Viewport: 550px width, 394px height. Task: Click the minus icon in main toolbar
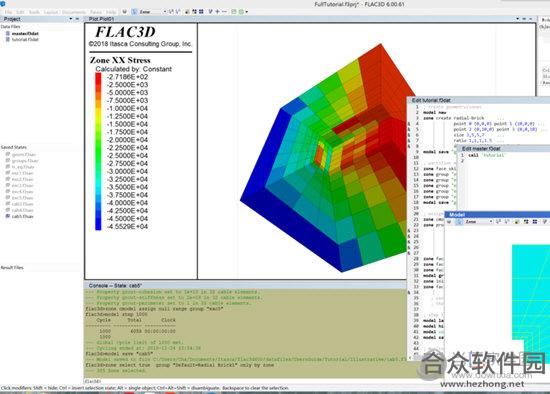click(224, 12)
